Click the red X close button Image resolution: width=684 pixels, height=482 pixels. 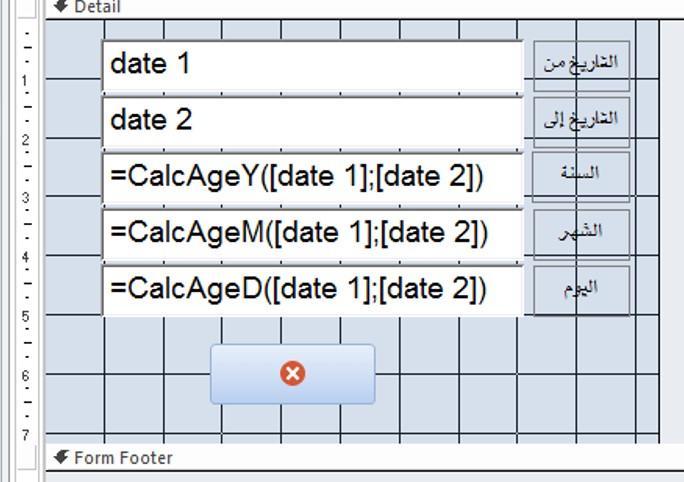tap(292, 374)
